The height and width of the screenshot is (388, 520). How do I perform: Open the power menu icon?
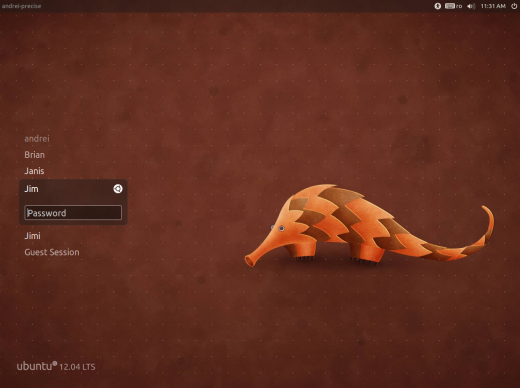(x=514, y=6)
